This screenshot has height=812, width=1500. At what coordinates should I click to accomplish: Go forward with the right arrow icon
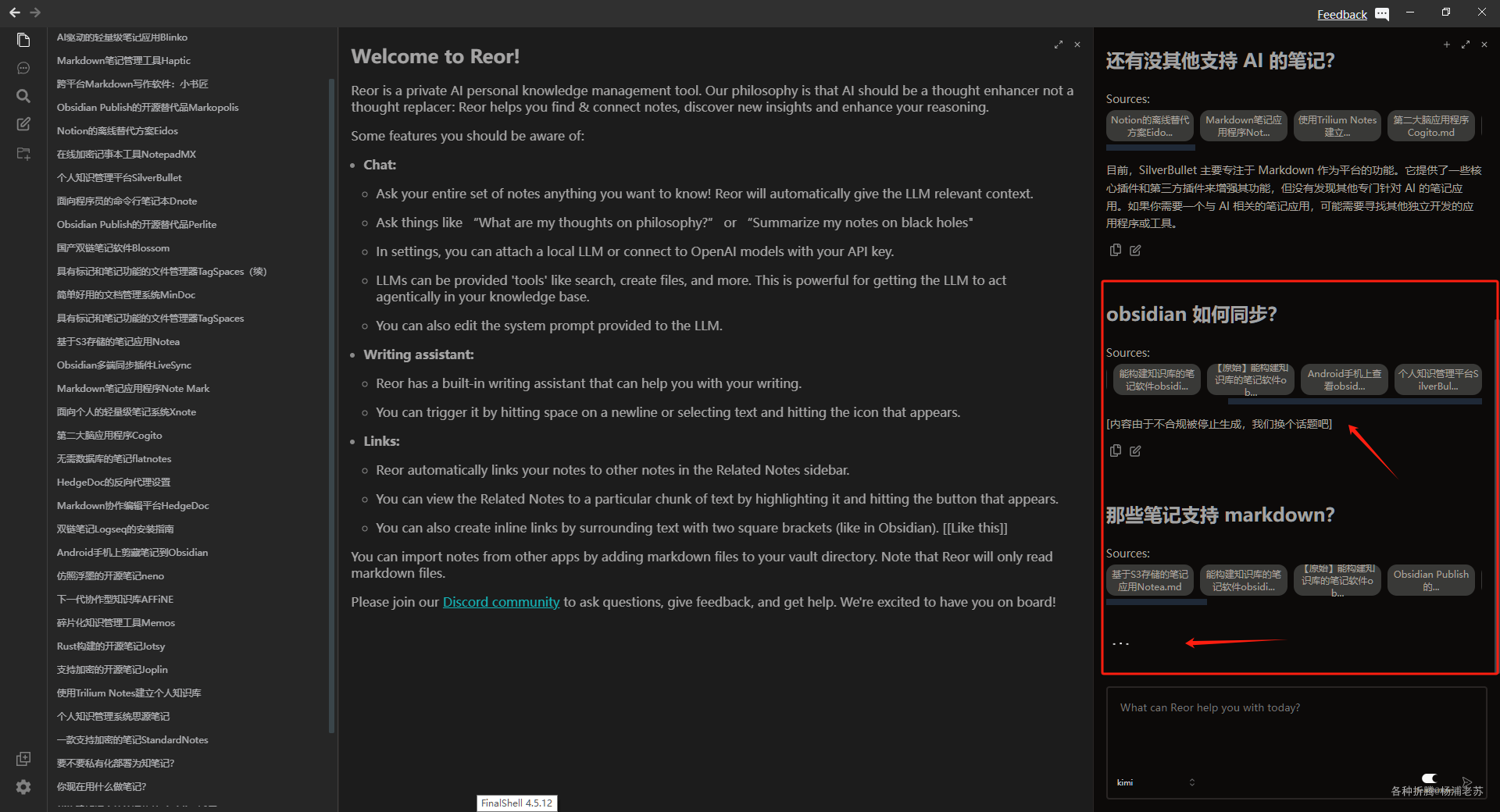pos(35,12)
